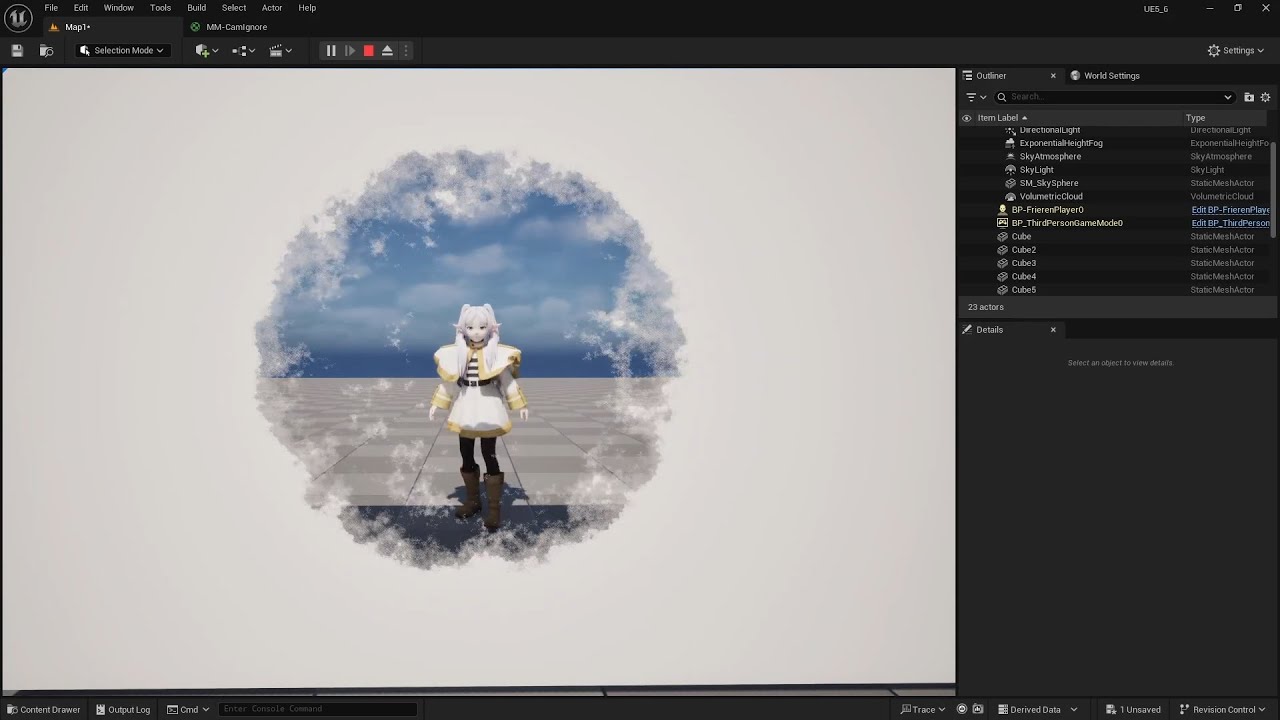Open the Edit menu

[x=81, y=8]
